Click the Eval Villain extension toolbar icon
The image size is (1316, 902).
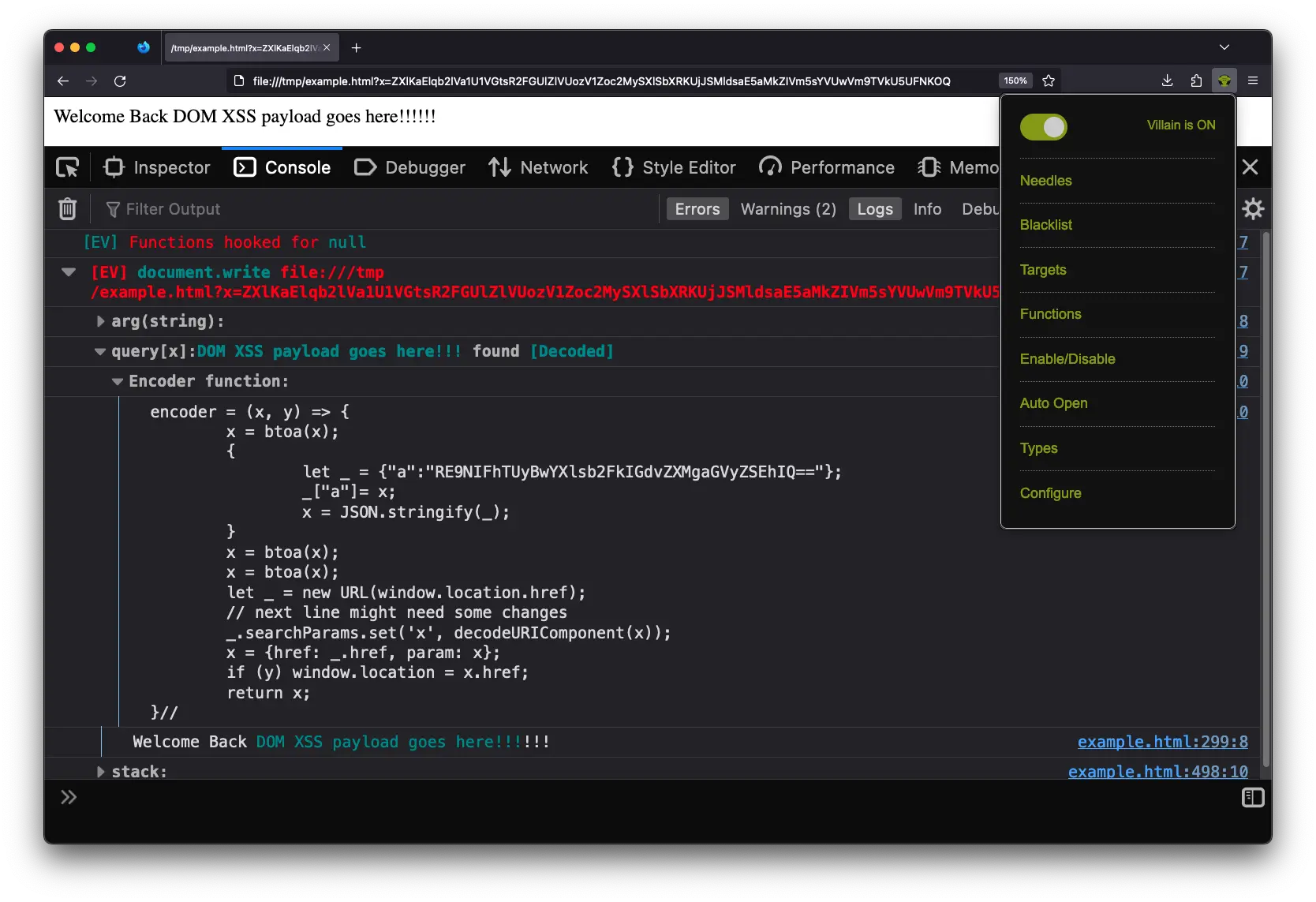click(1224, 80)
